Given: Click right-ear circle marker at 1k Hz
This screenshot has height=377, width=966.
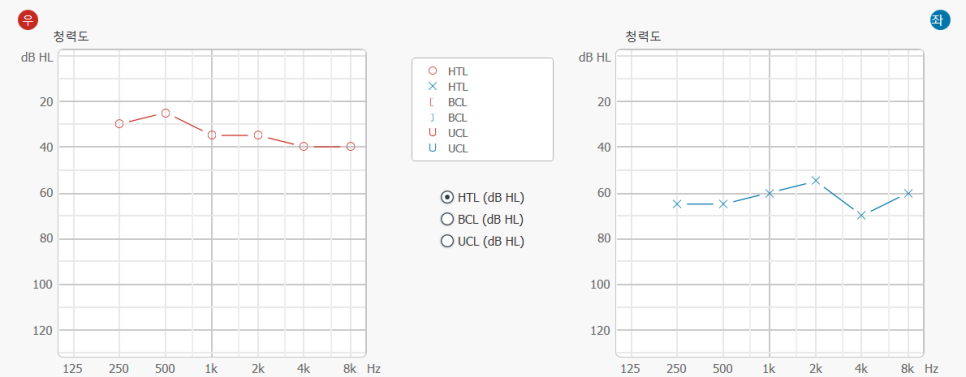Looking at the screenshot, I should click(x=212, y=135).
